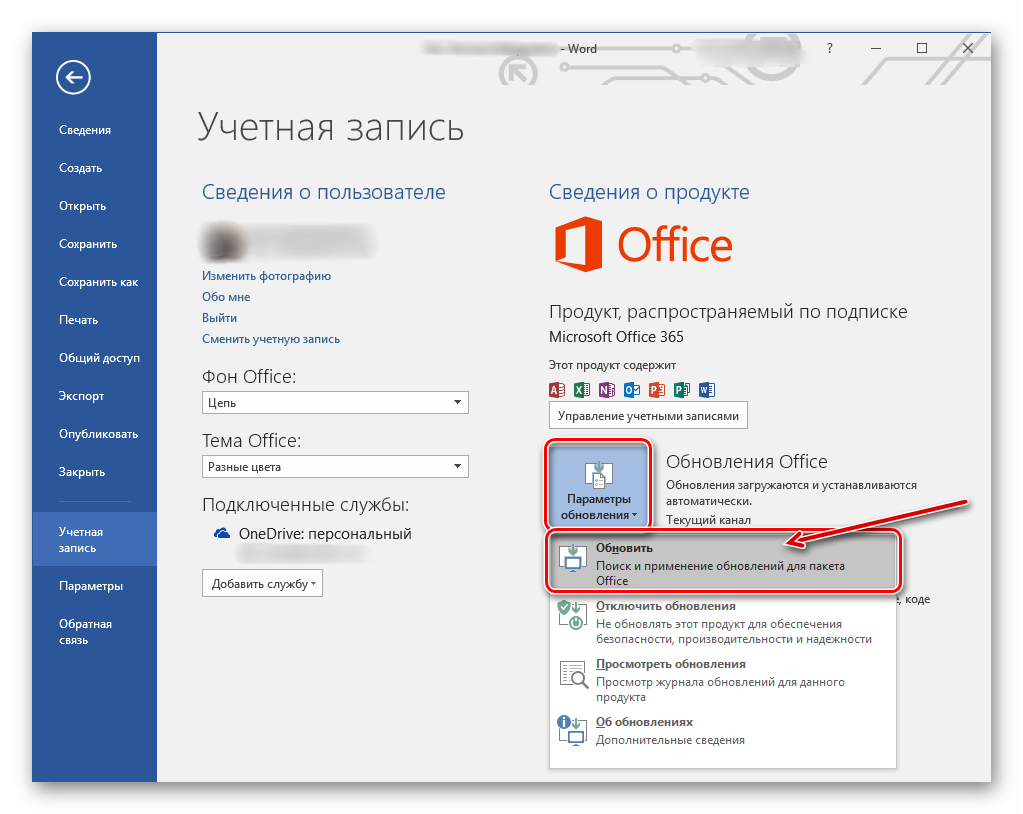Open the Добавить службу dropdown button

(x=262, y=583)
